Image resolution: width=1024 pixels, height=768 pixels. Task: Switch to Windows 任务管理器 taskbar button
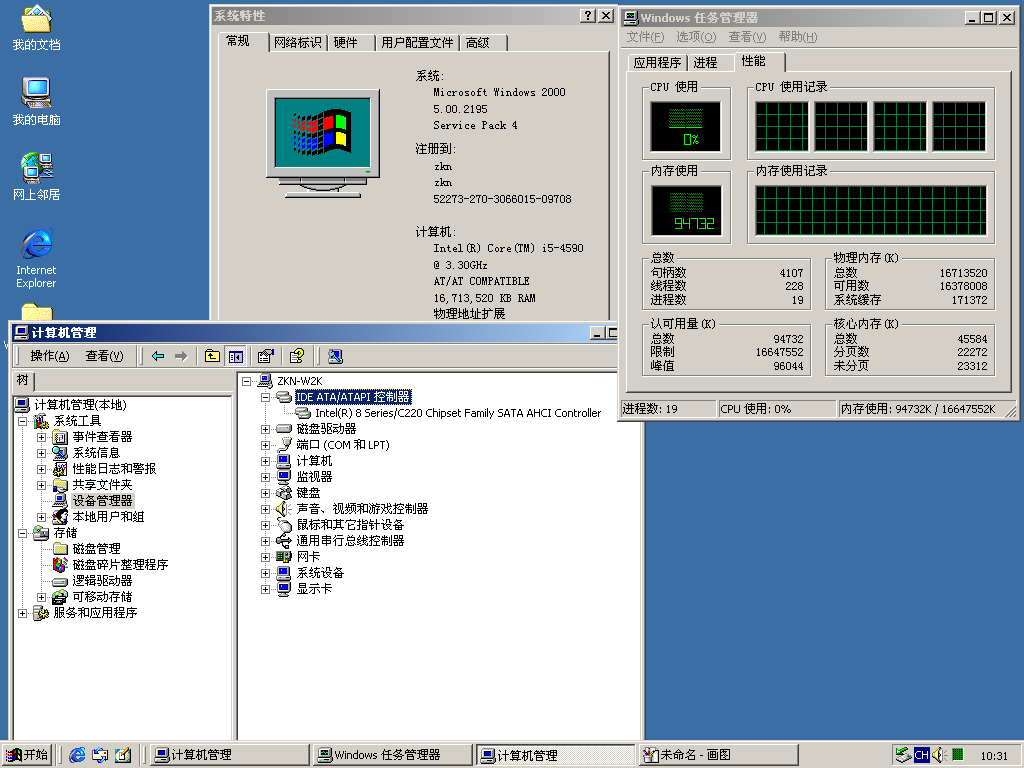click(392, 755)
